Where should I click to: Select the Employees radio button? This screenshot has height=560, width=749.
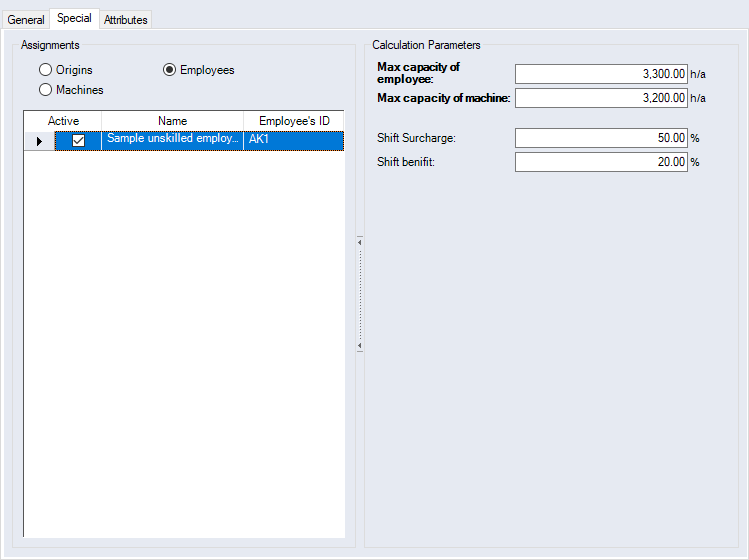pyautogui.click(x=170, y=70)
